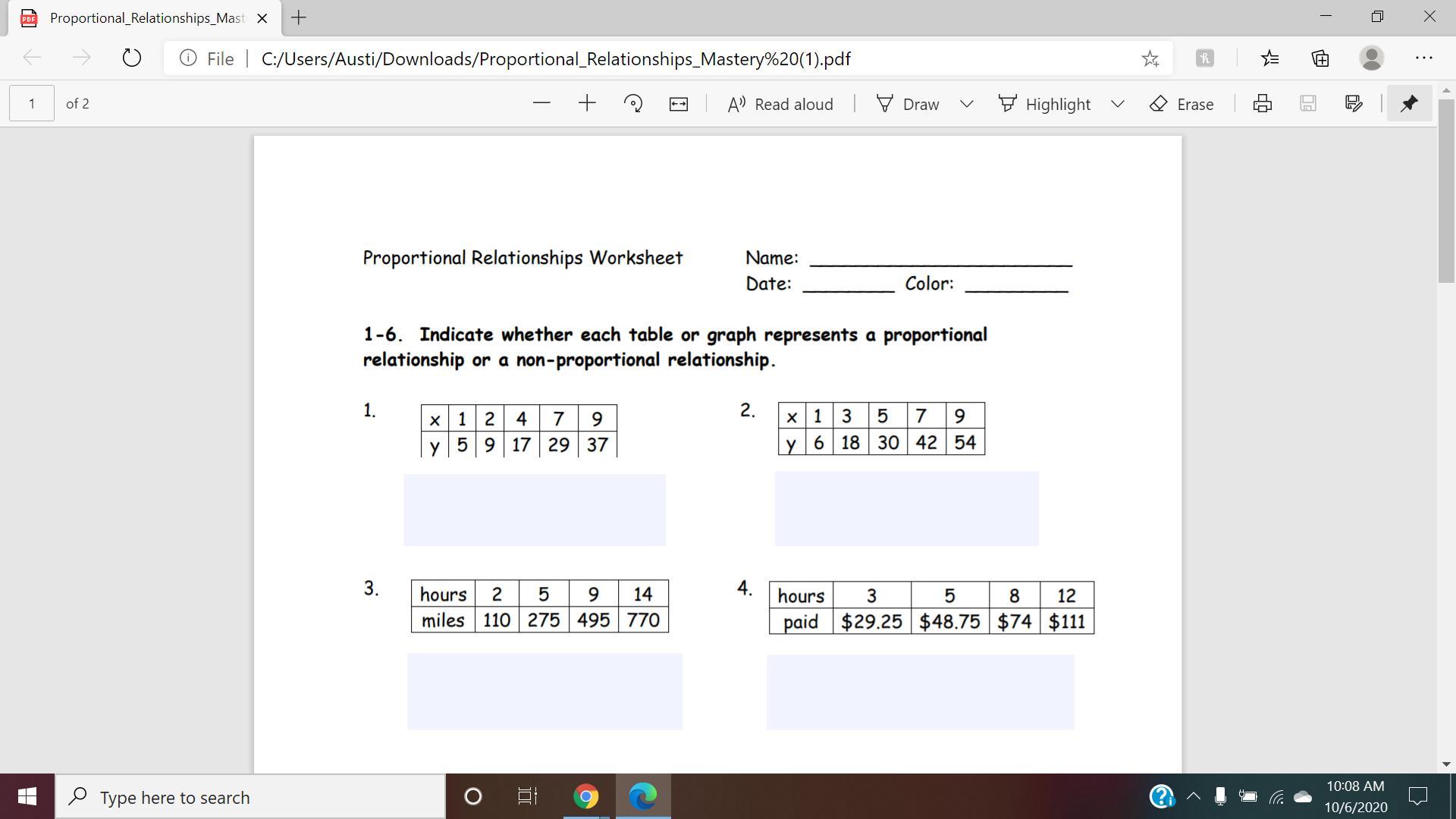Print the PDF document
The image size is (1456, 819).
[x=1263, y=104]
